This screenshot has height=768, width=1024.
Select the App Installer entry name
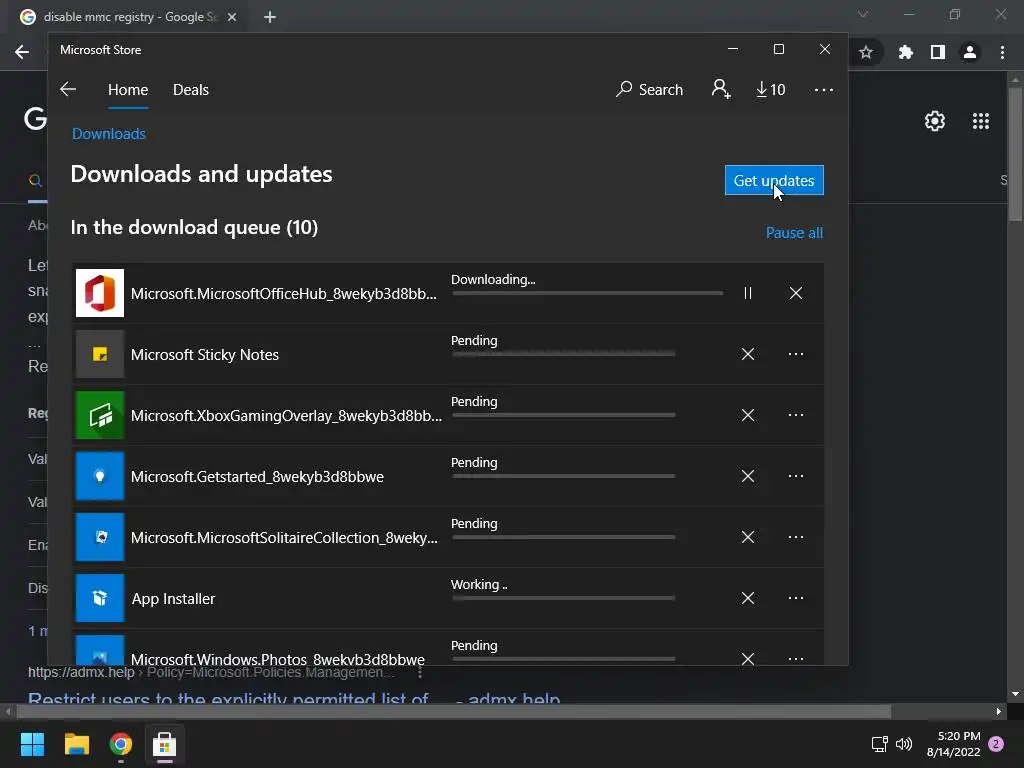173,599
